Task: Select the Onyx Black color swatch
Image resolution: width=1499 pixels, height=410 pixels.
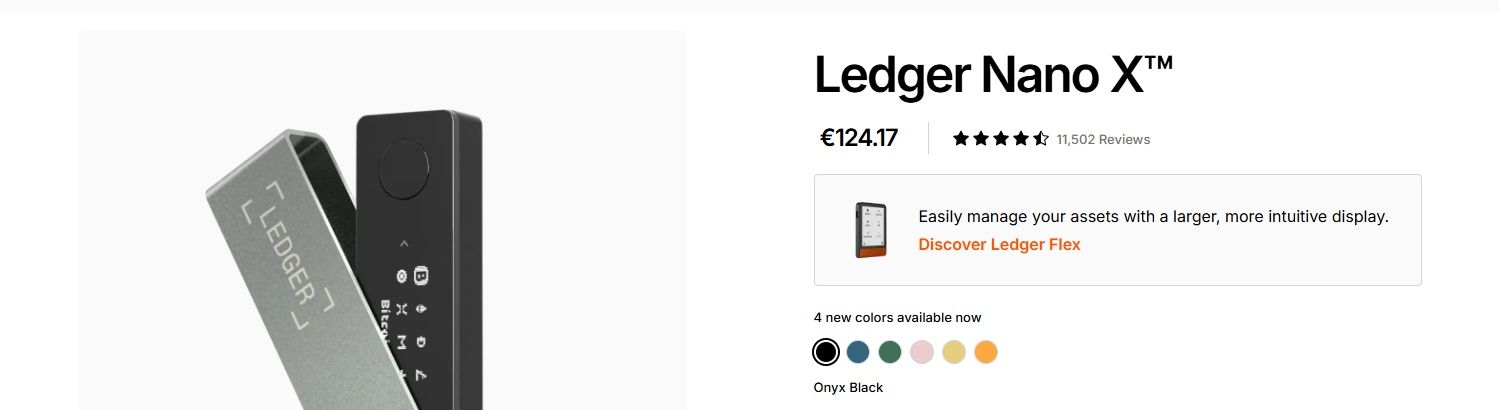Action: pos(825,352)
